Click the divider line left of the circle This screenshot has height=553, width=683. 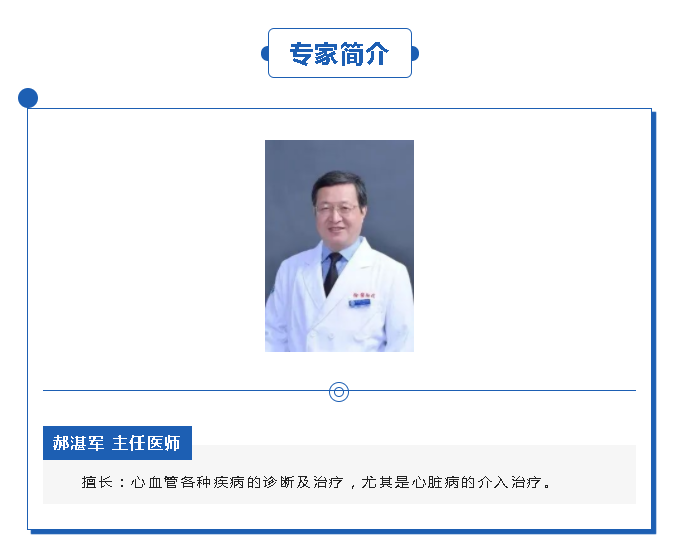point(186,391)
